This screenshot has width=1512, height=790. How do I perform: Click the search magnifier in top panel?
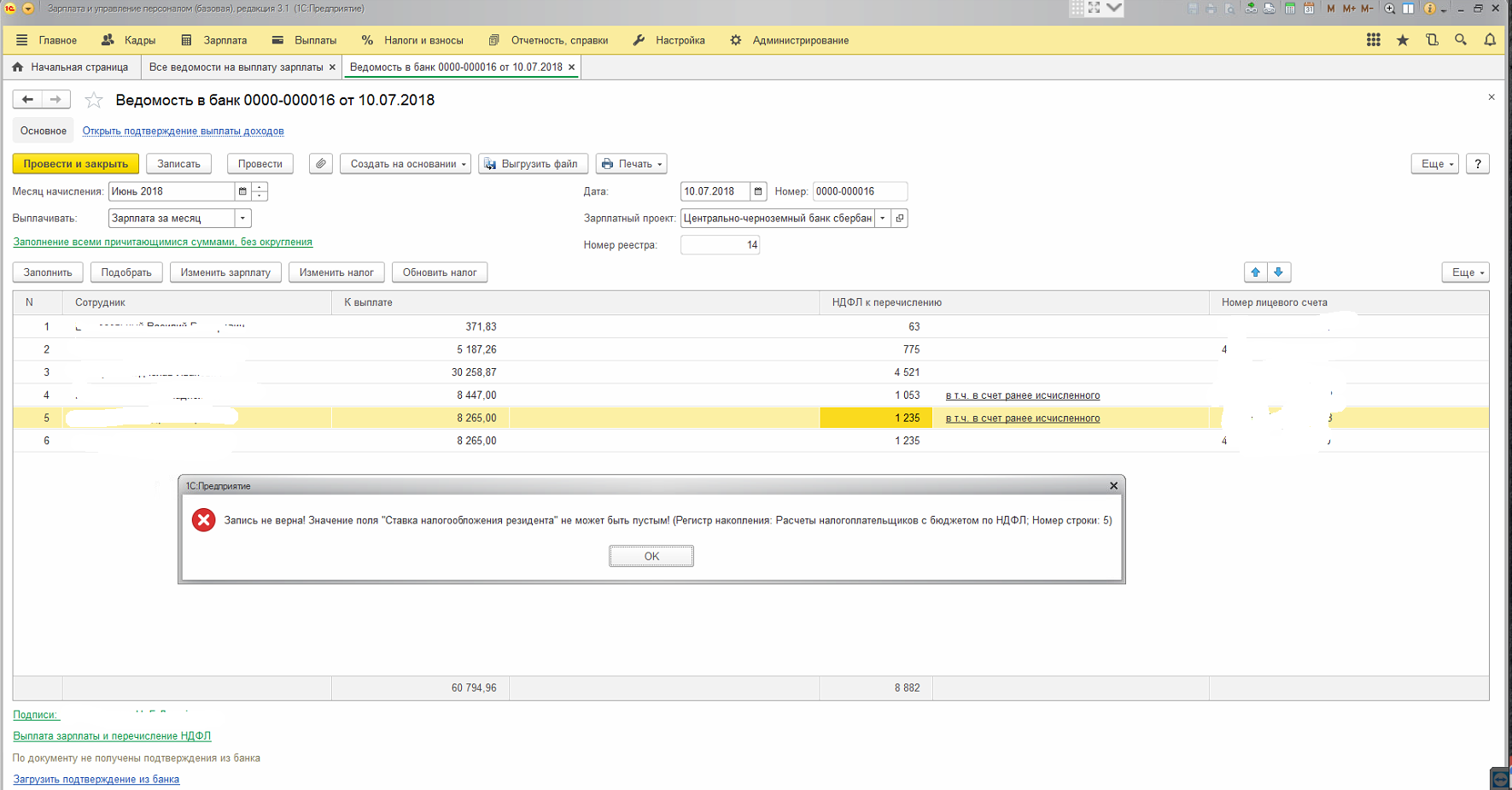[1461, 40]
